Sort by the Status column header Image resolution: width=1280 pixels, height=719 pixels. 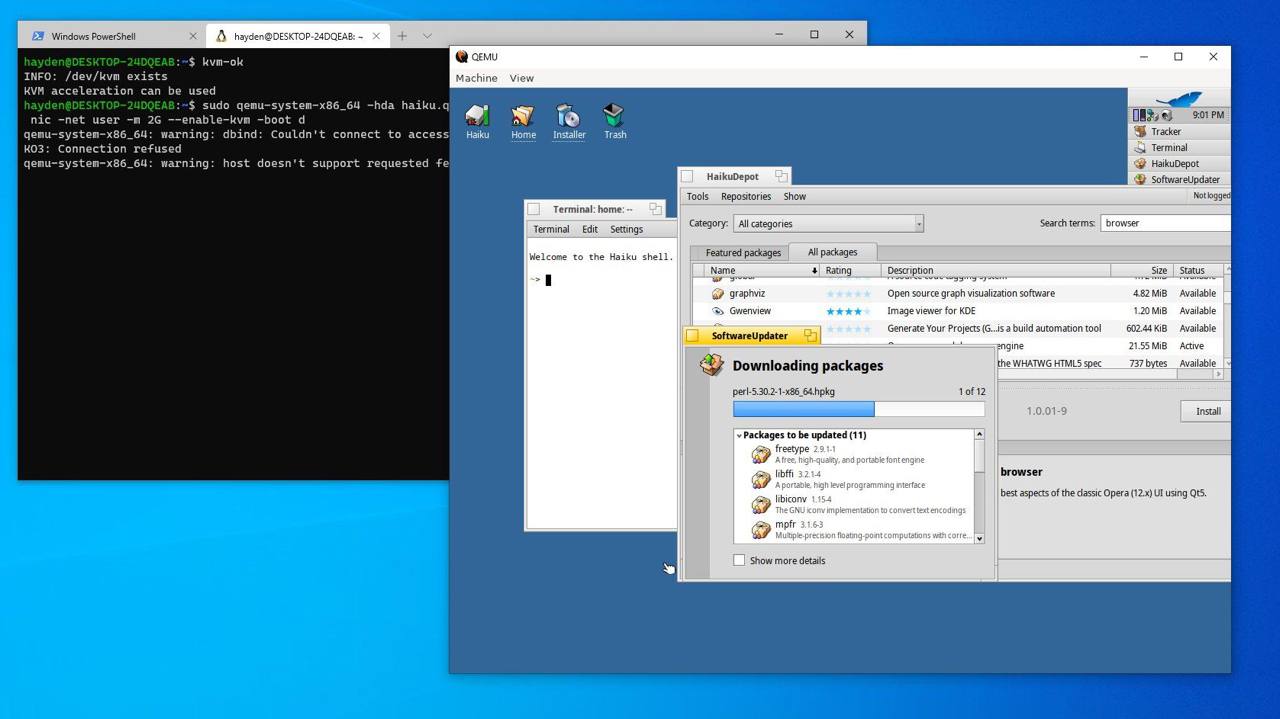[1197, 270]
